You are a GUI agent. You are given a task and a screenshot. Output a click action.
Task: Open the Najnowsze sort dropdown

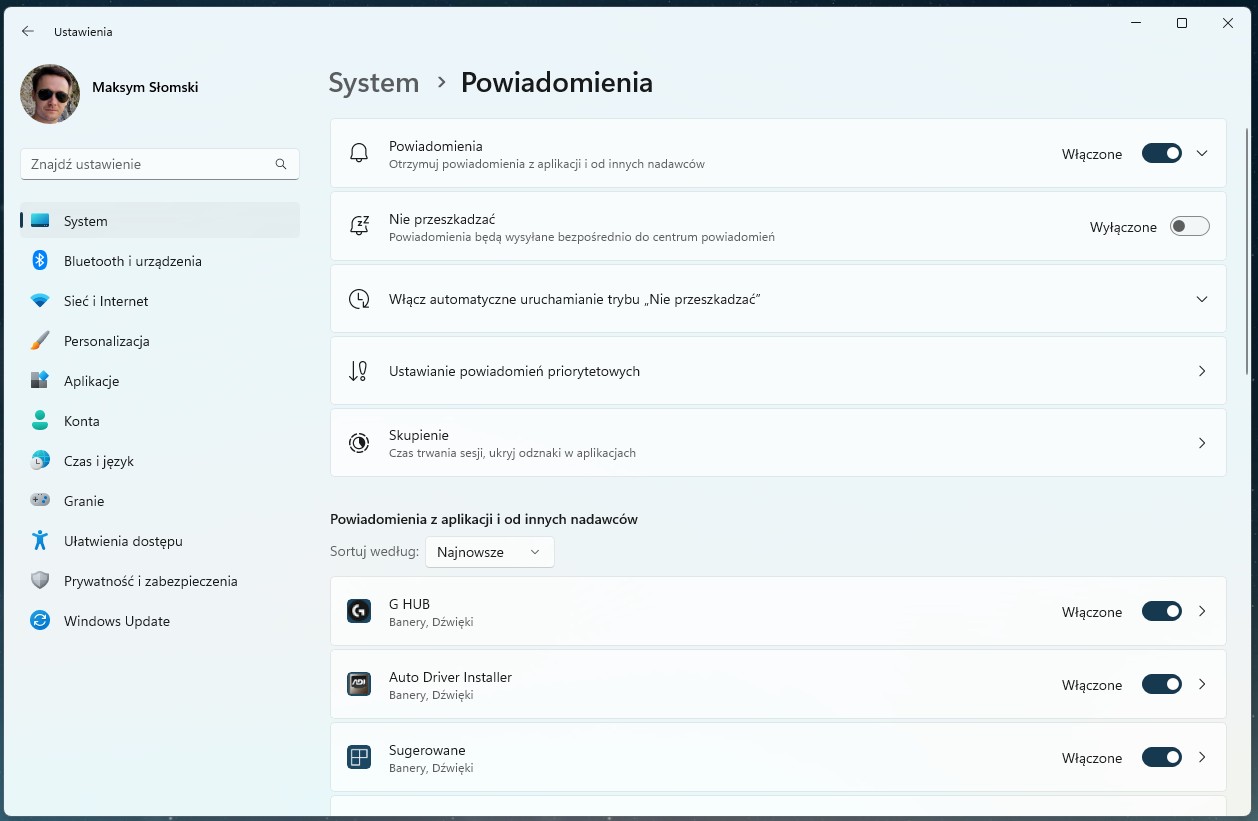tap(489, 551)
